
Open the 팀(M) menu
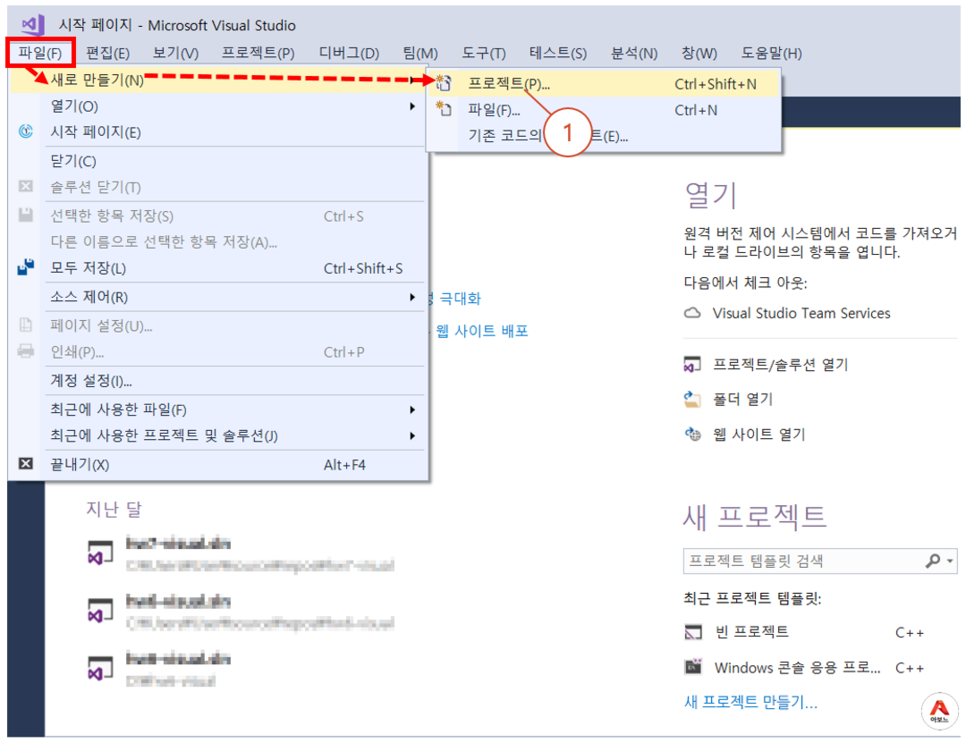click(420, 53)
